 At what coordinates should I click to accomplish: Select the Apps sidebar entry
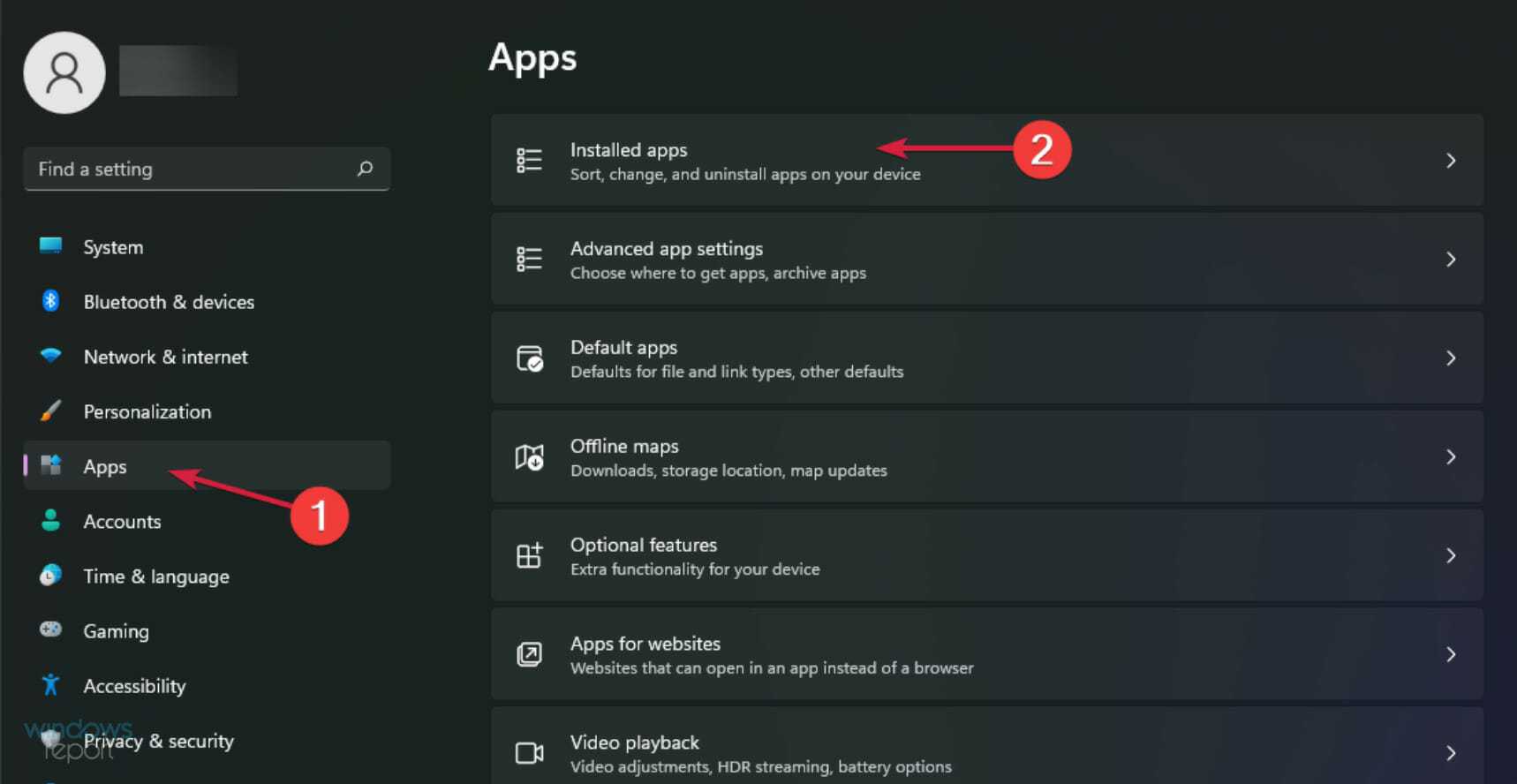coord(105,466)
